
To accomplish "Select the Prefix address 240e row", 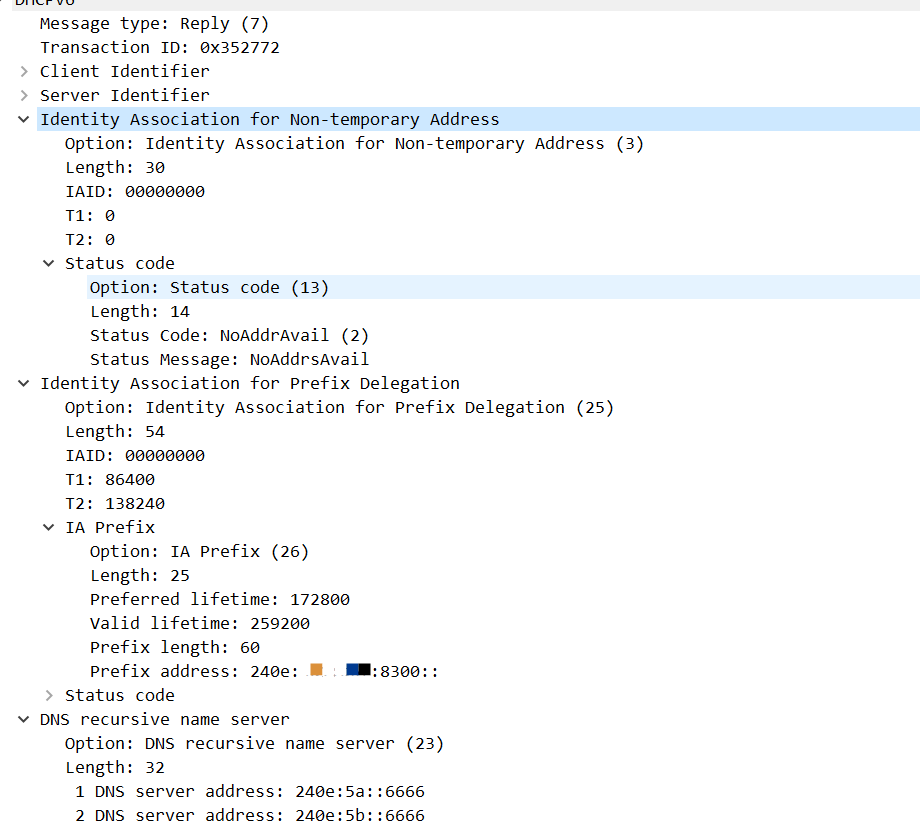I will pyautogui.click(x=264, y=671).
